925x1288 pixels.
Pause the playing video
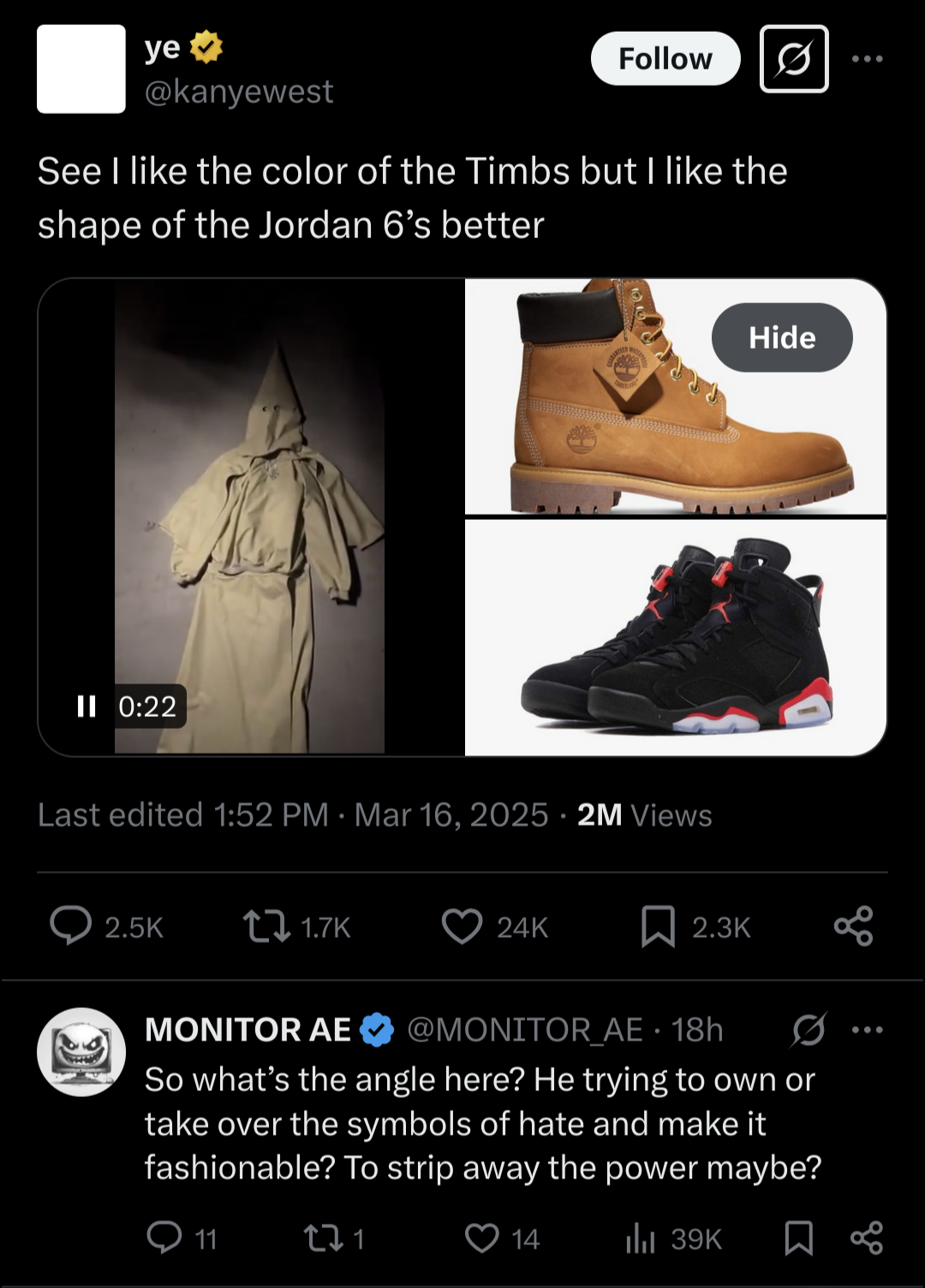tap(87, 706)
